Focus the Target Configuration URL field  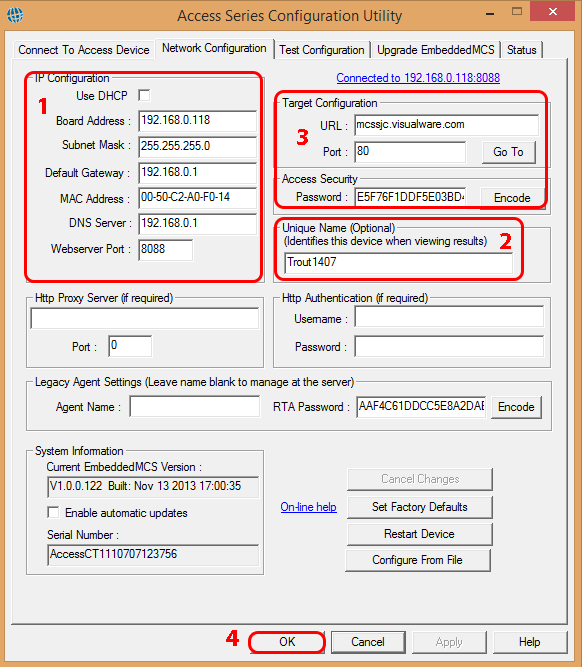coord(446,125)
